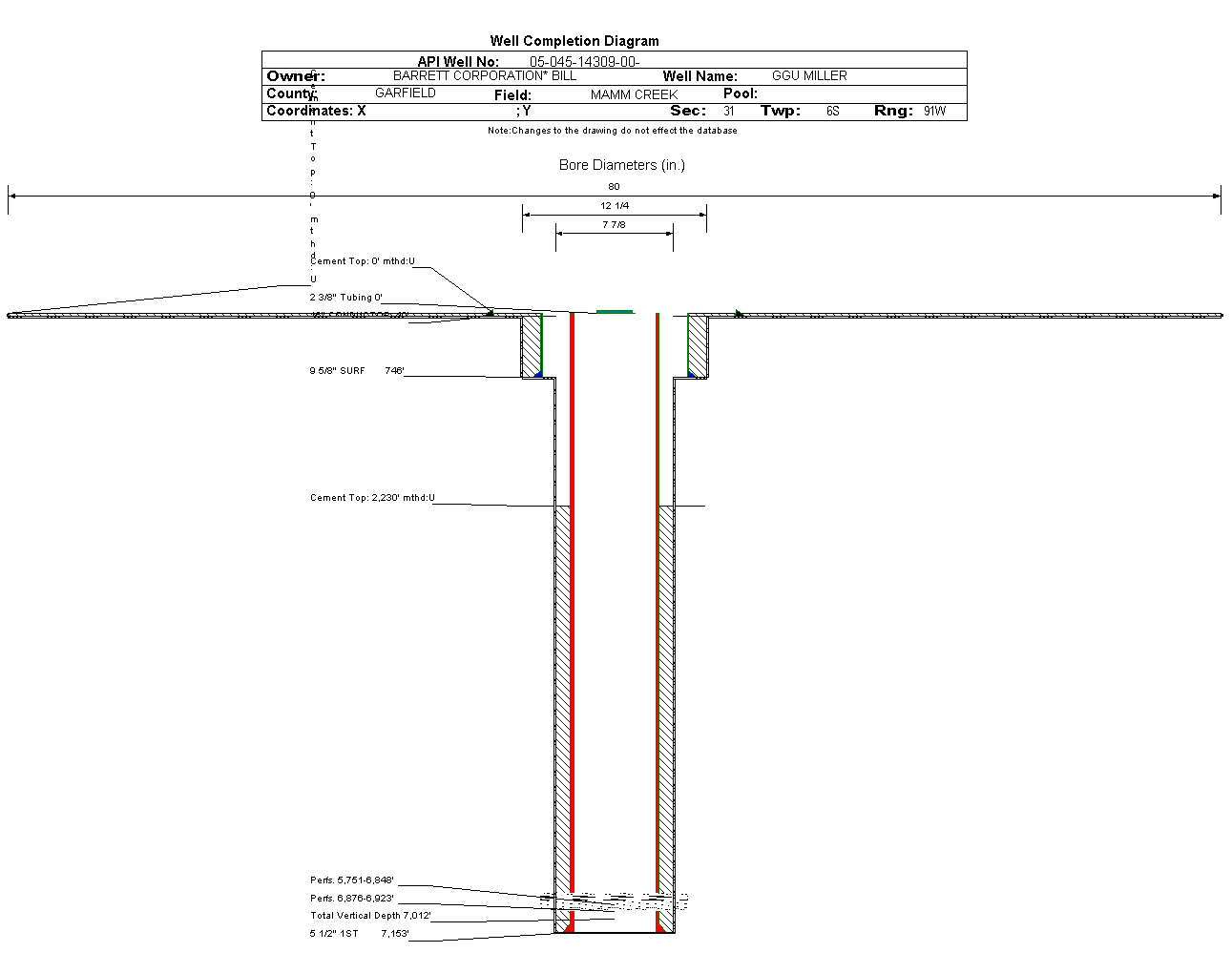Click the 2 3/8" Tubing 0' label
This screenshot has height=973, width=1232.
pyautogui.click(x=345, y=298)
